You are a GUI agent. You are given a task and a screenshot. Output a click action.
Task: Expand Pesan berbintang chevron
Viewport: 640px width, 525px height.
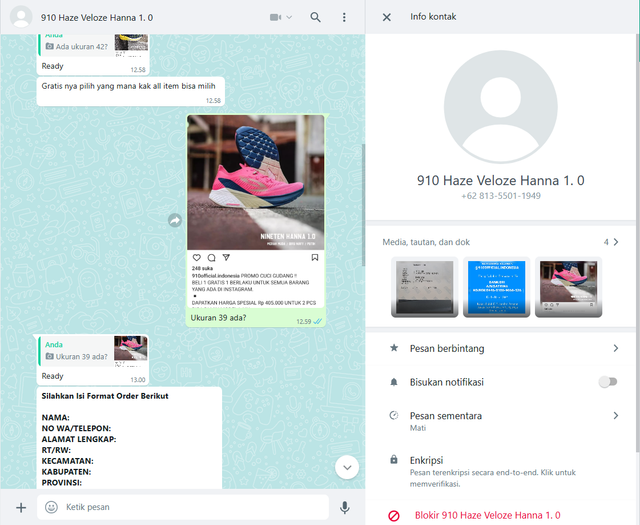tap(616, 348)
